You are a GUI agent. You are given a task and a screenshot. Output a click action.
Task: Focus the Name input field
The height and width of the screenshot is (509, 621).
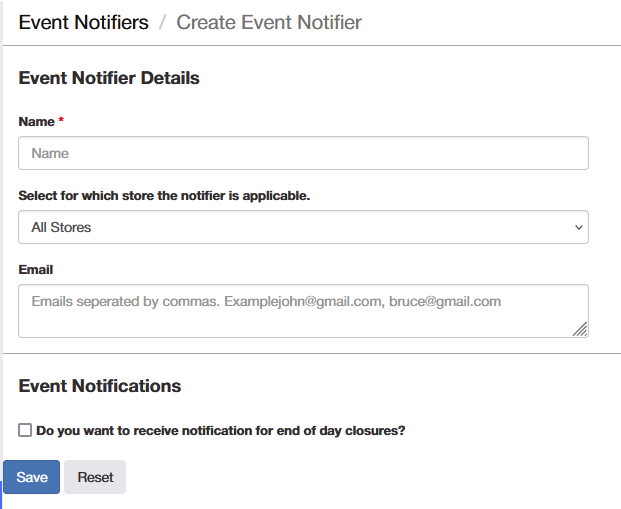pos(303,153)
